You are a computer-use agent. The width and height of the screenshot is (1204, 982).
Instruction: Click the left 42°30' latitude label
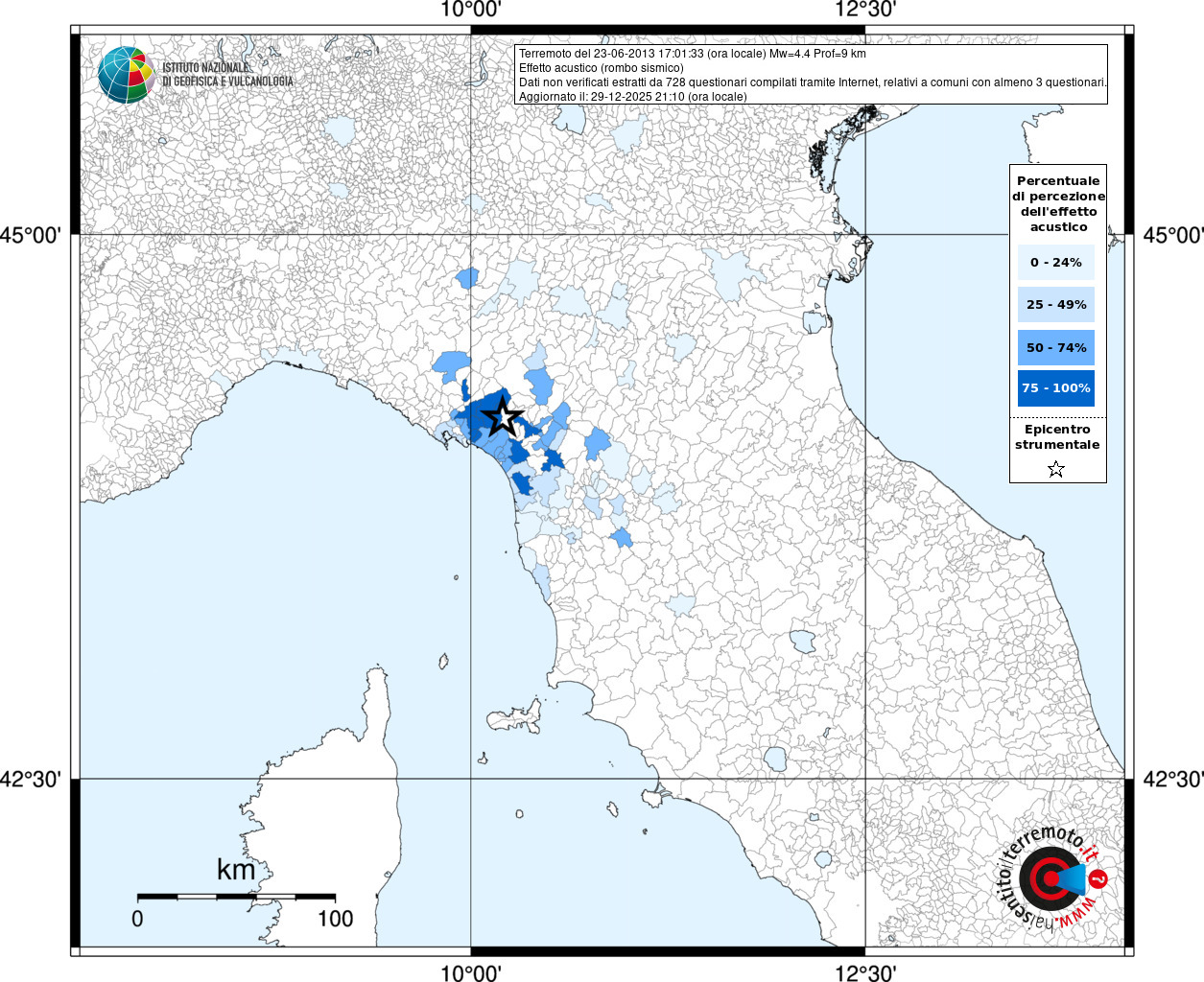pyautogui.click(x=31, y=779)
